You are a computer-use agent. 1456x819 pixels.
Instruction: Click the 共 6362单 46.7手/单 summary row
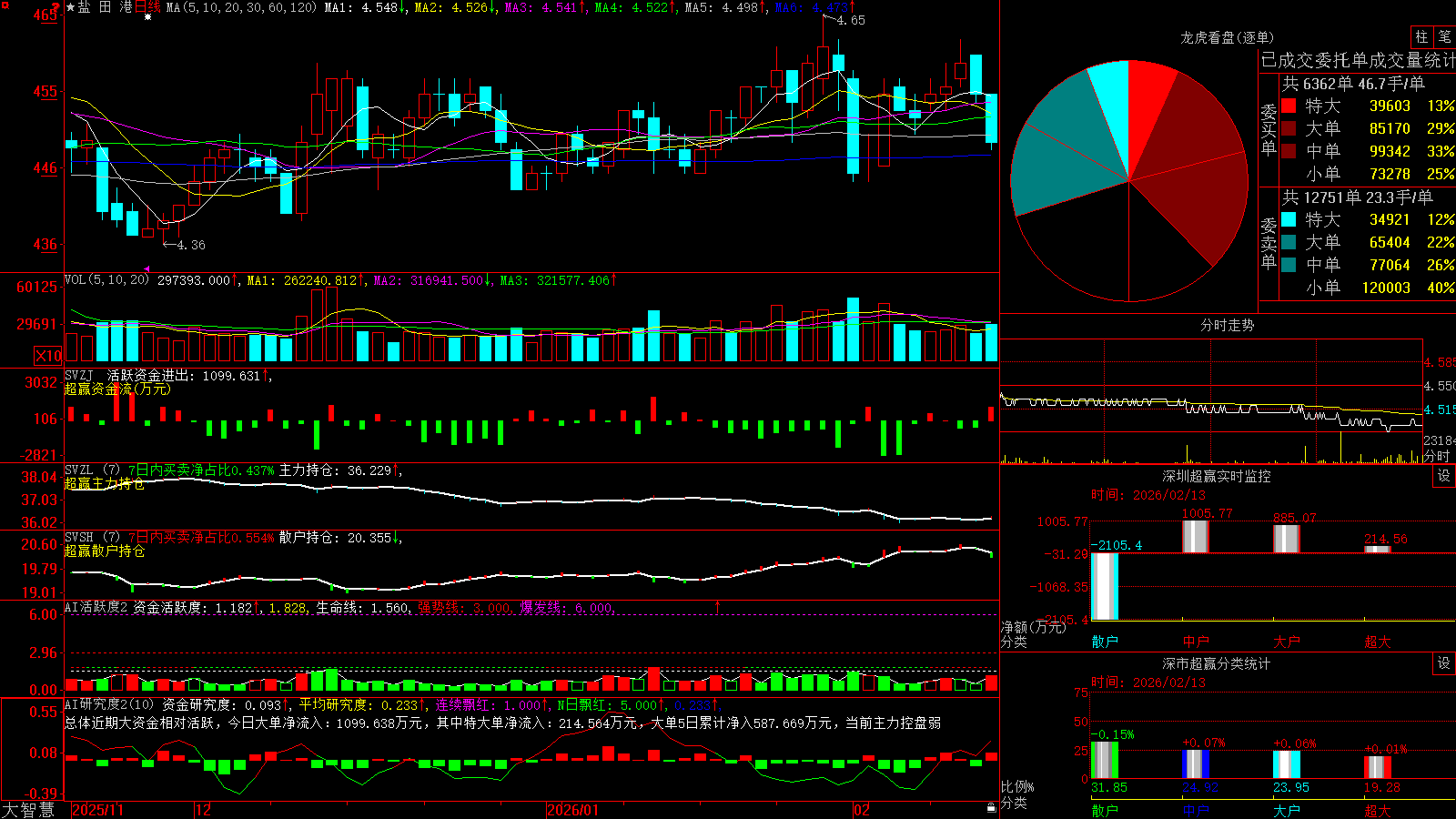(1353, 84)
